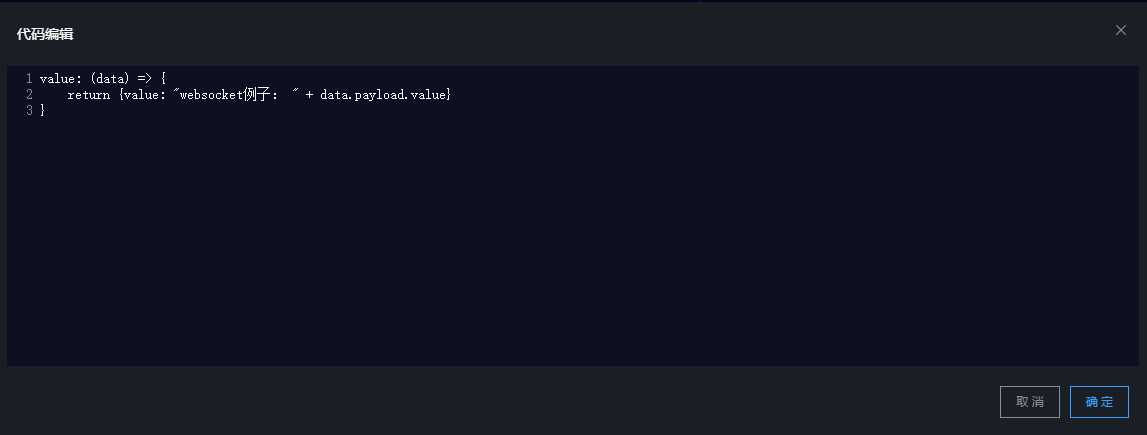Image resolution: width=1147 pixels, height=435 pixels.
Task: Click the + operator on line 2
Action: pos(310,94)
